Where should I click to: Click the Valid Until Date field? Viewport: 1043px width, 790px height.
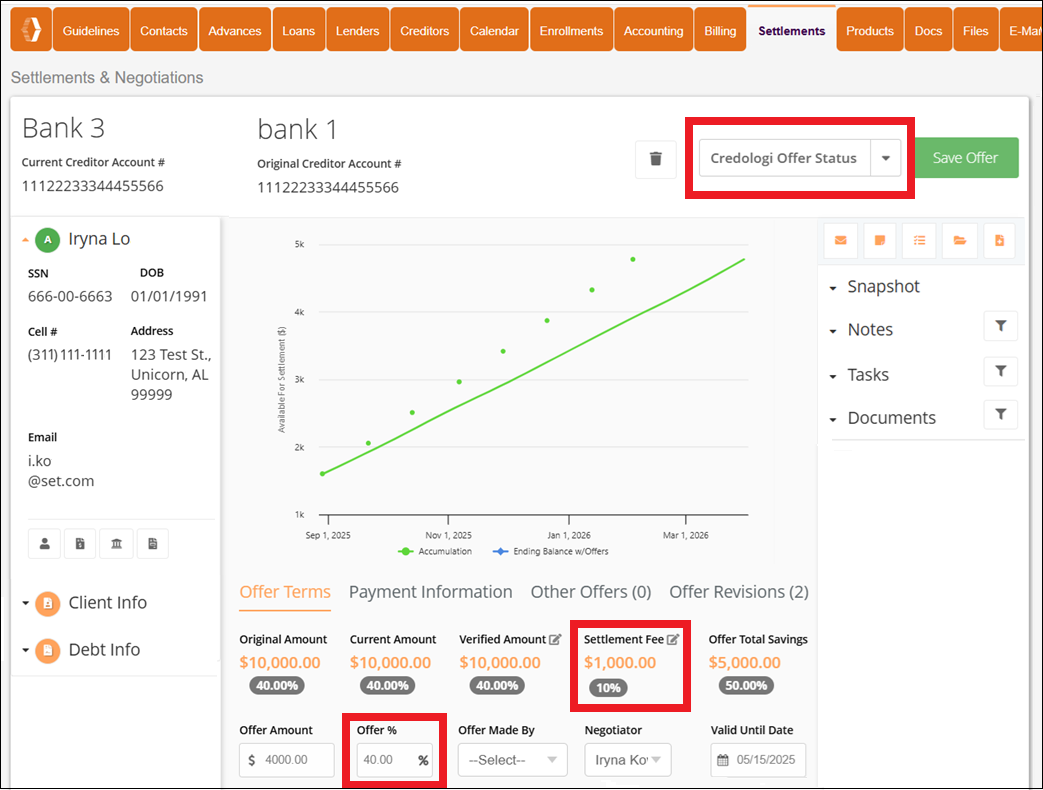click(758, 759)
